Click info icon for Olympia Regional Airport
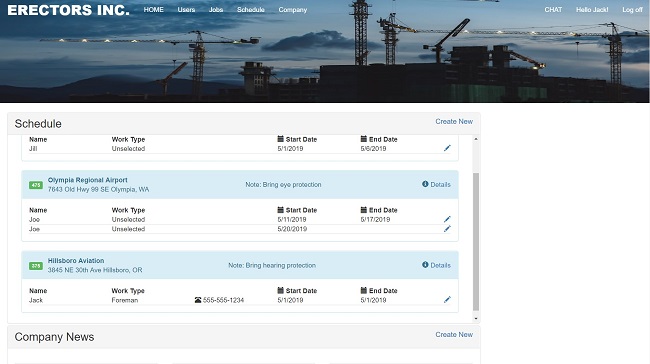Image resolution: width=650 pixels, height=364 pixels. coord(425,184)
